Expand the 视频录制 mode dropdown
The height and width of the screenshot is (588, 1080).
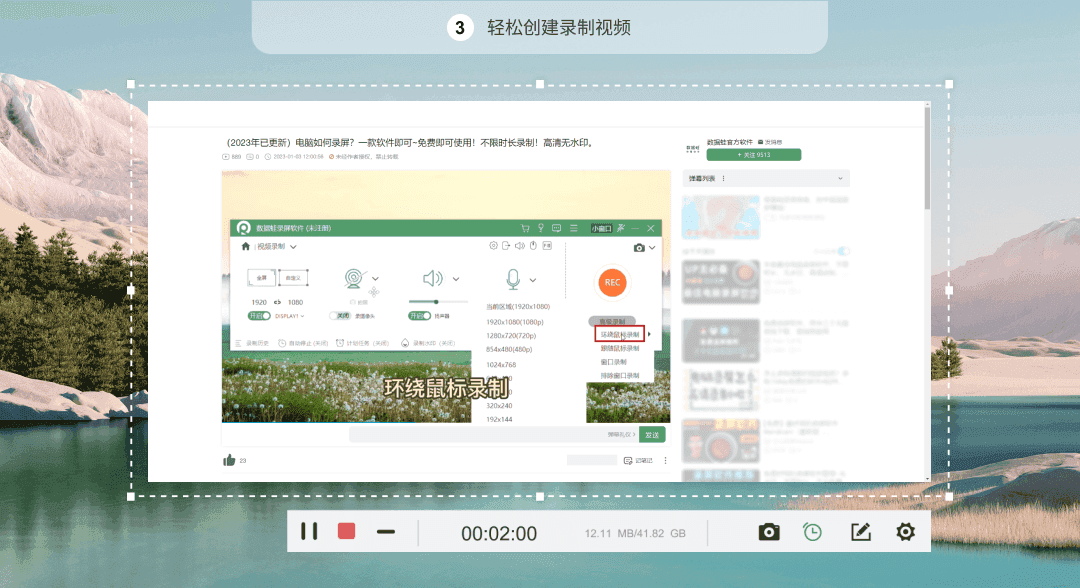point(294,247)
